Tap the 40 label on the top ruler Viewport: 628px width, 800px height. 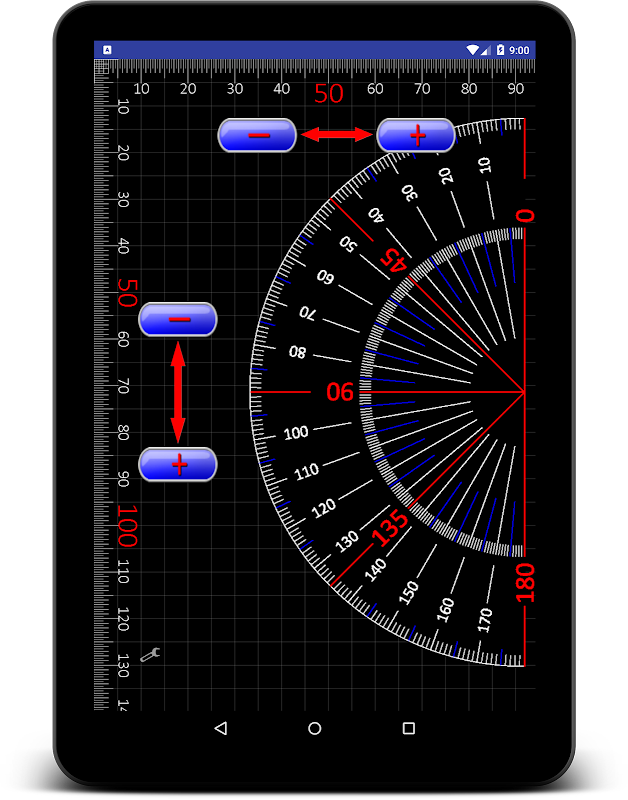(282, 89)
